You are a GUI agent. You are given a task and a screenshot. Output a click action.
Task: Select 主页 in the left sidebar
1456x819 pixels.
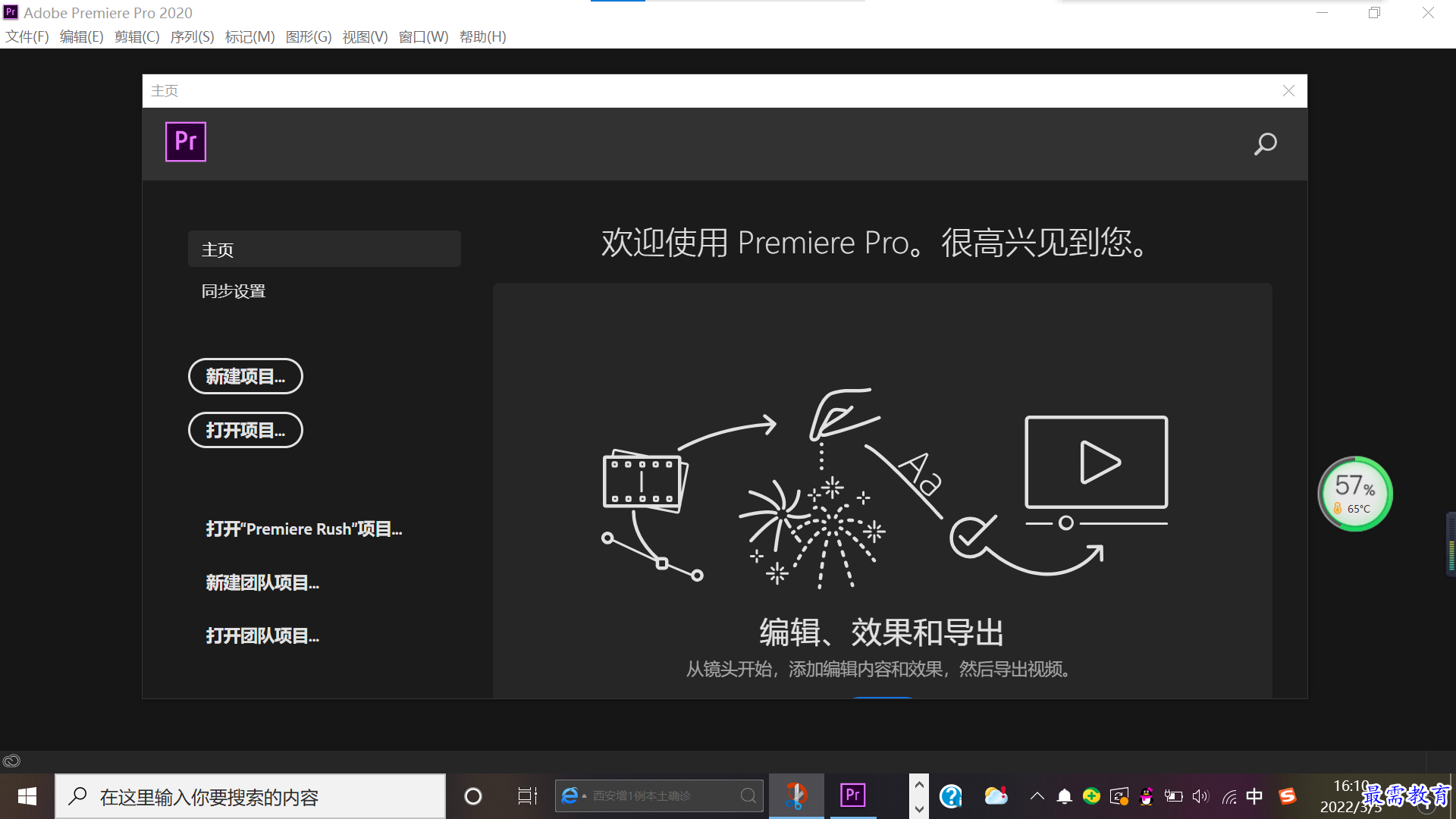pyautogui.click(x=325, y=249)
